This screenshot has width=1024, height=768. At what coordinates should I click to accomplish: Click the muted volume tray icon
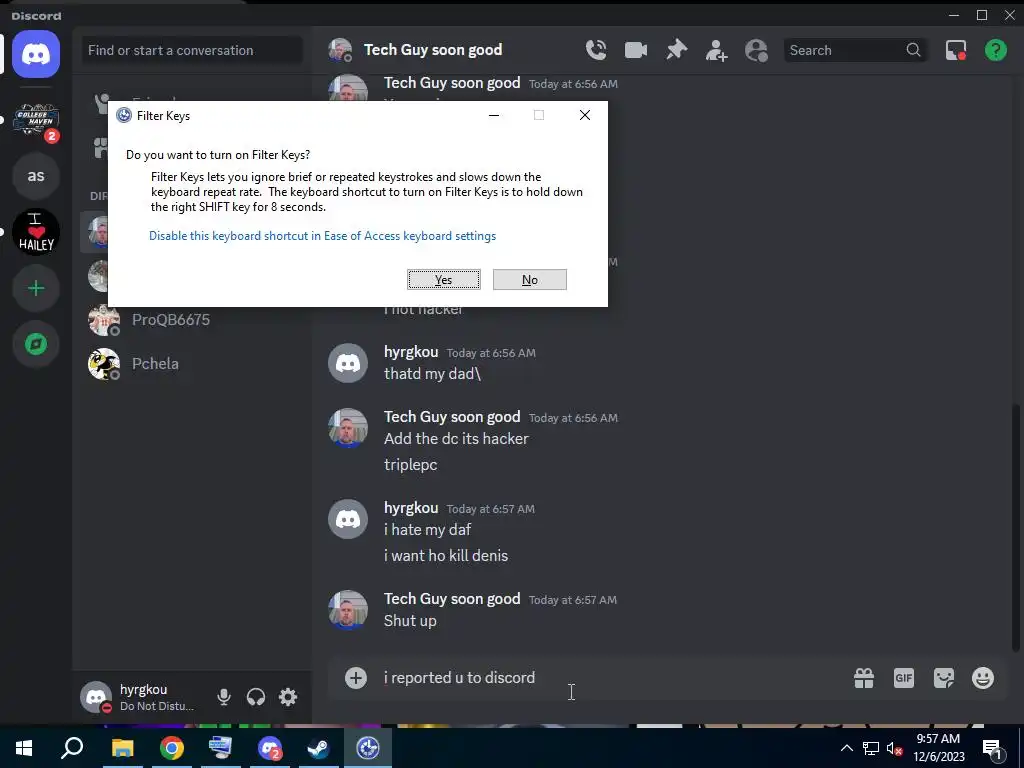point(895,748)
